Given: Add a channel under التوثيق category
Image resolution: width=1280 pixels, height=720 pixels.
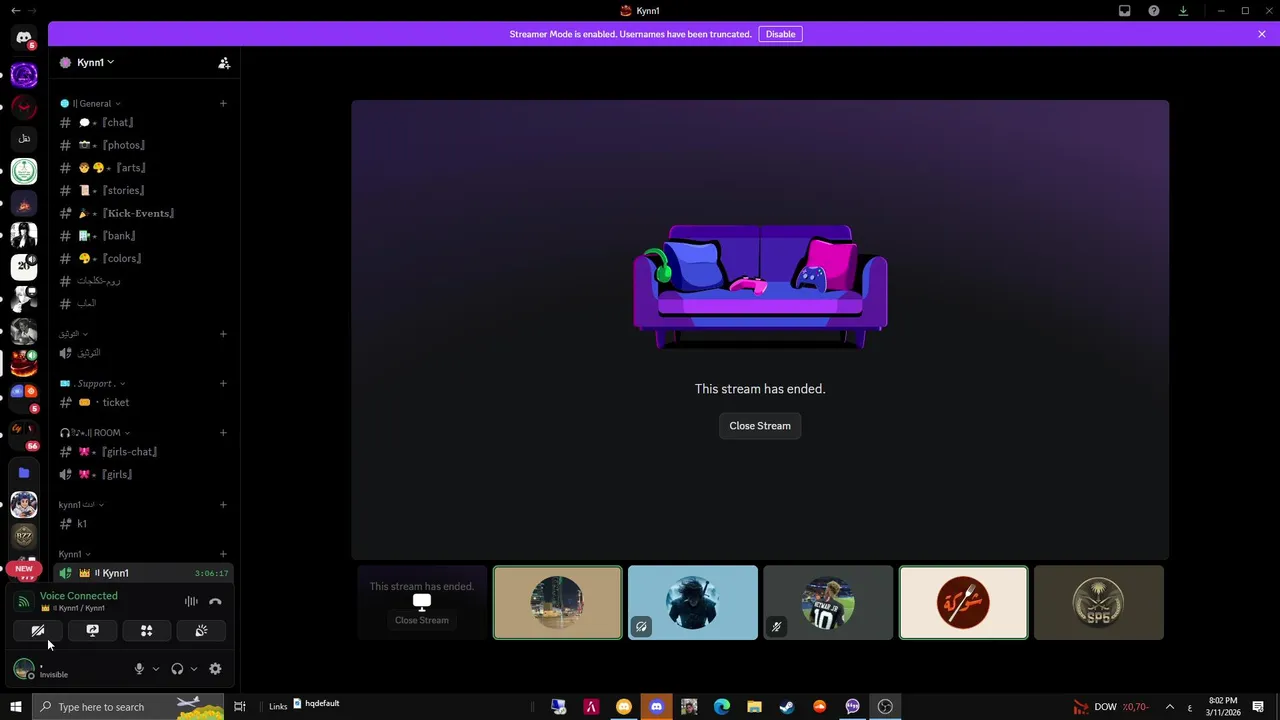Looking at the screenshot, I should [223, 334].
